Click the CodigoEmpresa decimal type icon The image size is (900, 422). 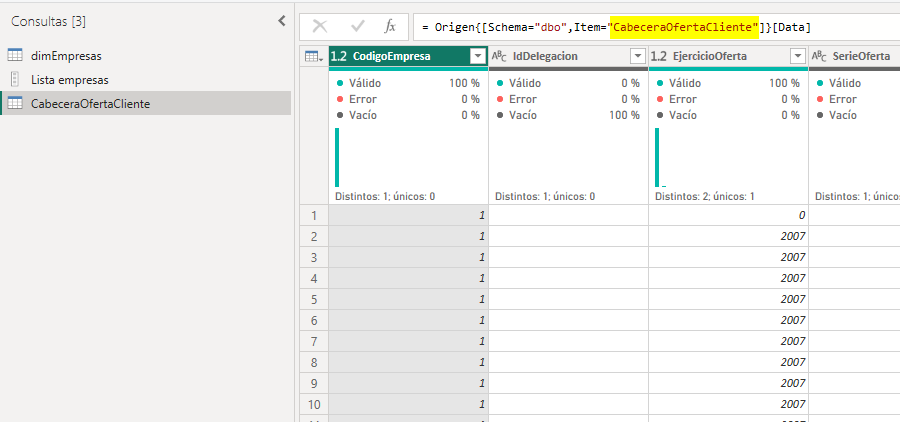pyautogui.click(x=339, y=57)
